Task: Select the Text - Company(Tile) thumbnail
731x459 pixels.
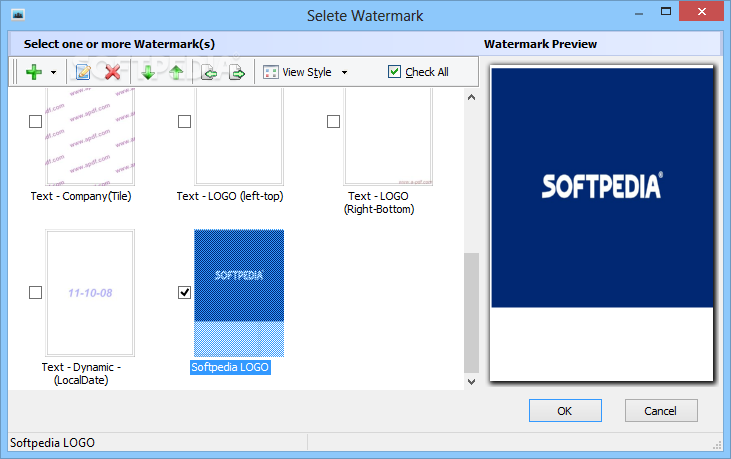Action: click(x=90, y=137)
